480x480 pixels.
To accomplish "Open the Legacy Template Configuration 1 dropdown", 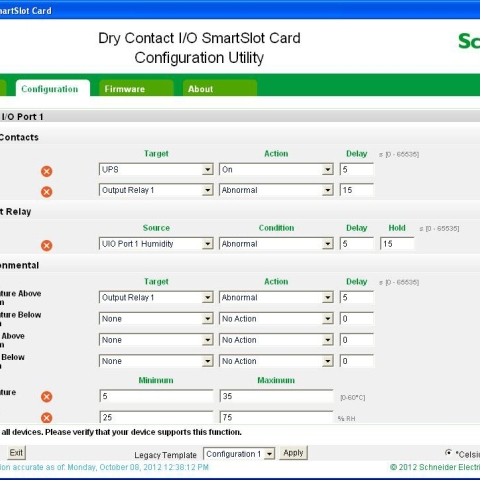I will click(239, 454).
